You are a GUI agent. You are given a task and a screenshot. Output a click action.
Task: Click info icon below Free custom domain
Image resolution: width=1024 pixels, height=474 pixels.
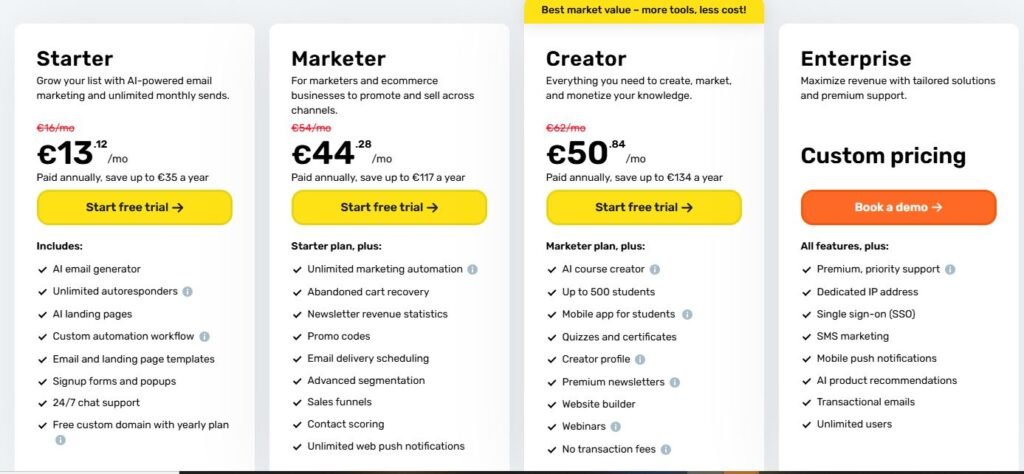click(x=60, y=440)
